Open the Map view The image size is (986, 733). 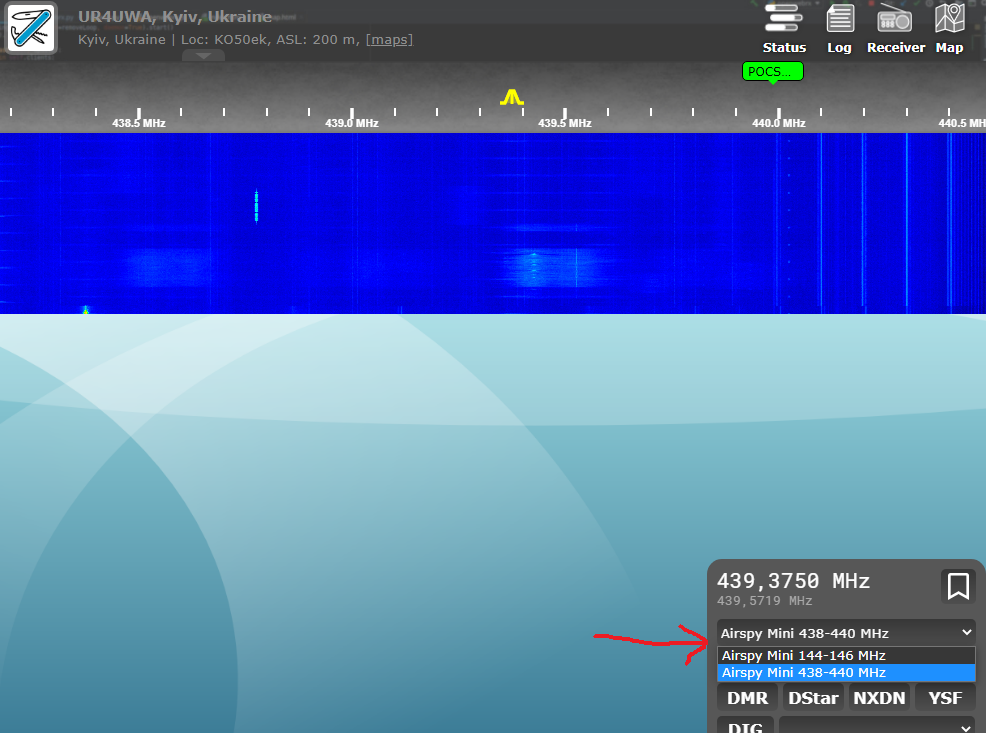(949, 28)
